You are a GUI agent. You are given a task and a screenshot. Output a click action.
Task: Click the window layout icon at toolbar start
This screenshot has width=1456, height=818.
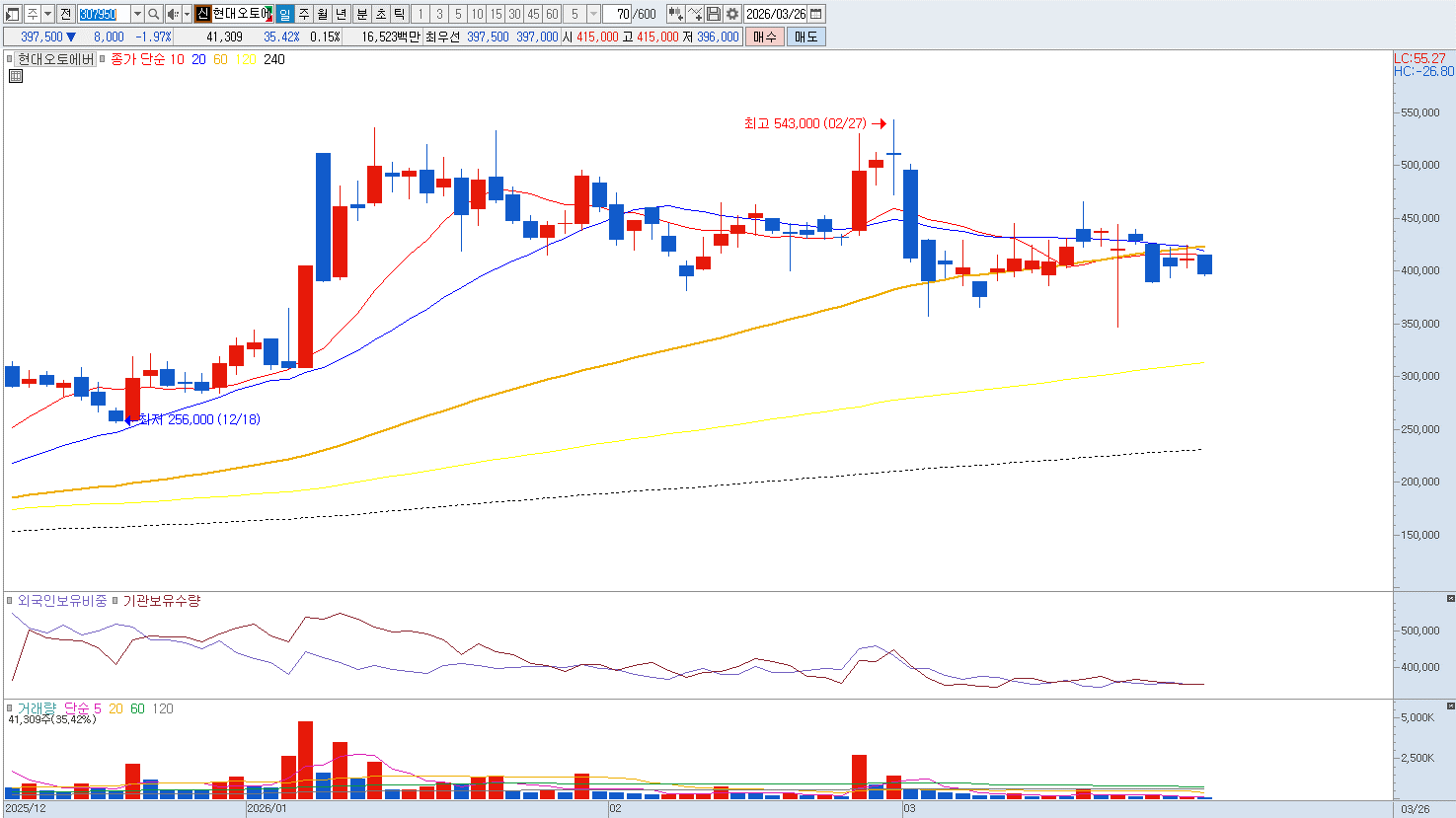coord(13,14)
